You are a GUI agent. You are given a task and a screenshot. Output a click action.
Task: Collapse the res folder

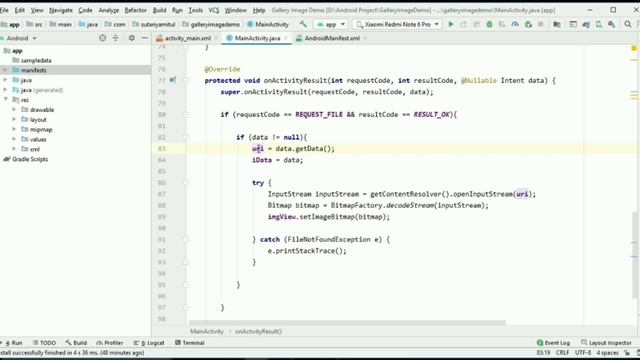[x=5, y=100]
